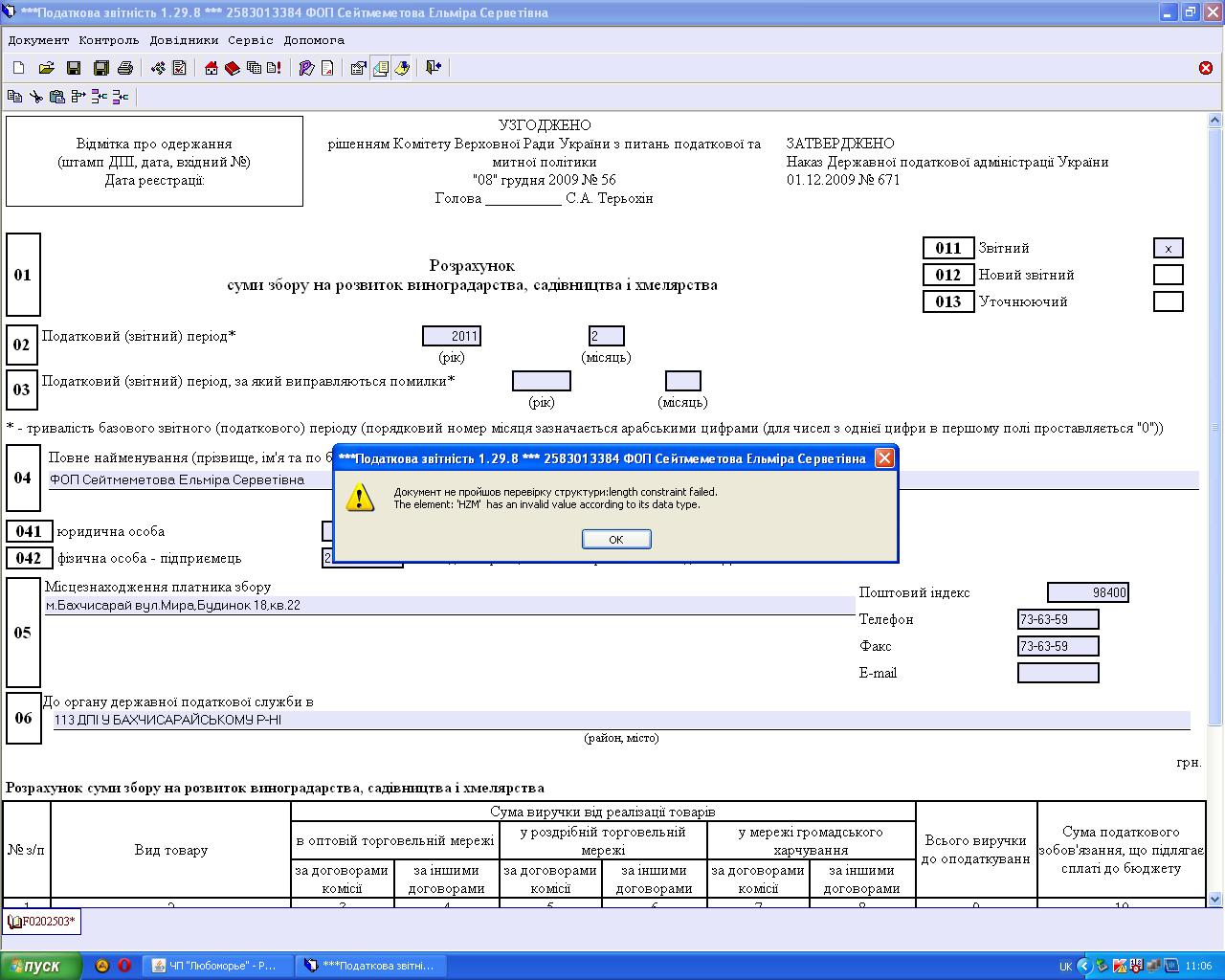This screenshot has width=1225, height=980.
Task: Open the red book reference icon
Action: 232,68
